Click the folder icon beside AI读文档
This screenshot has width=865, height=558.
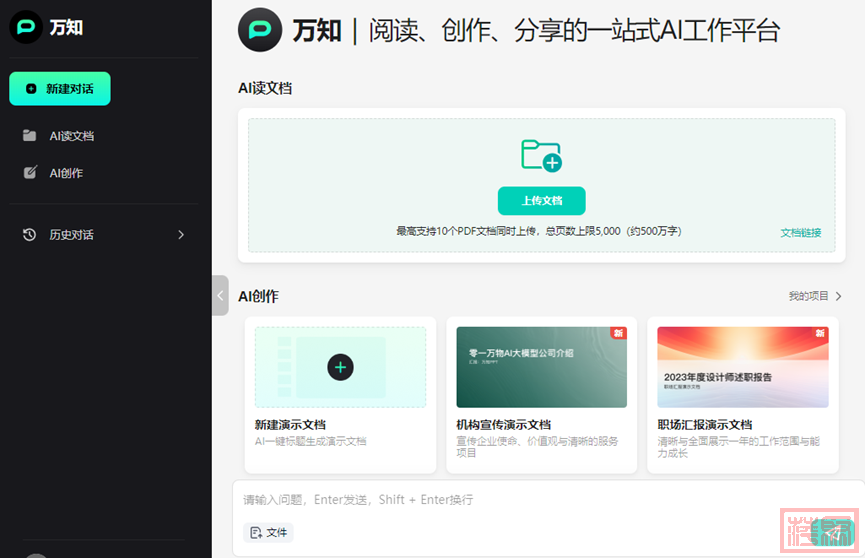(x=30, y=136)
